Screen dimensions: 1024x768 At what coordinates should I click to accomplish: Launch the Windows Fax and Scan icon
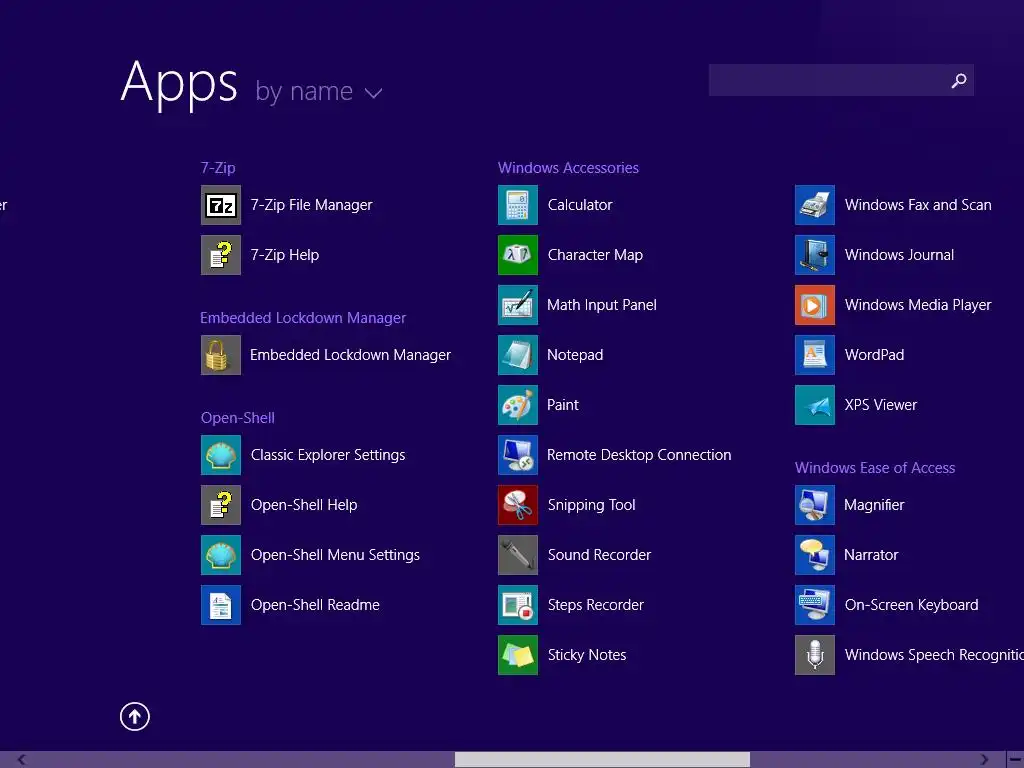pos(815,205)
